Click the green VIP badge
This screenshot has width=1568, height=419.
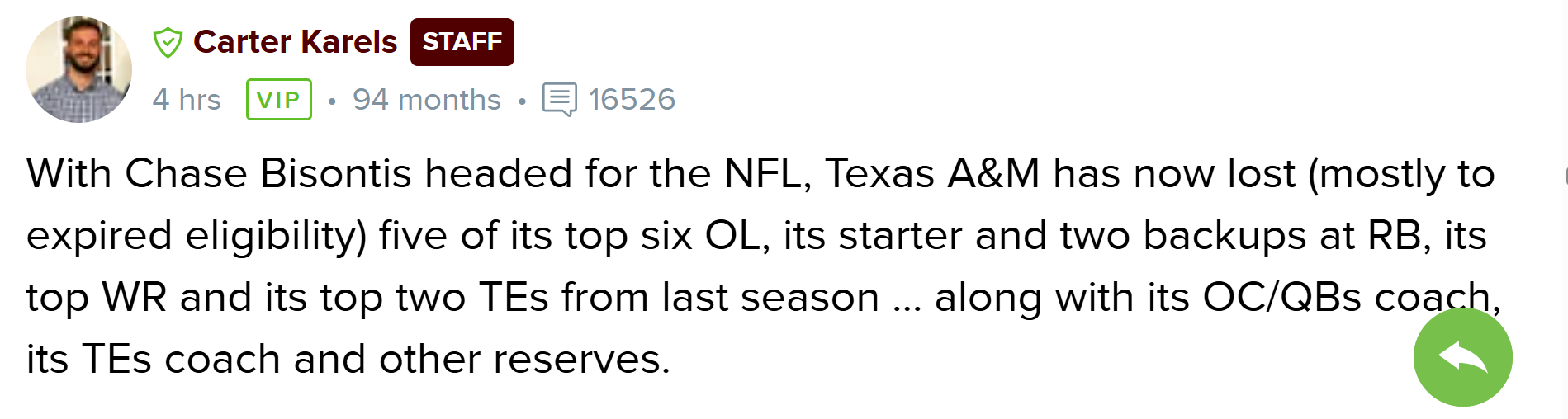(278, 100)
